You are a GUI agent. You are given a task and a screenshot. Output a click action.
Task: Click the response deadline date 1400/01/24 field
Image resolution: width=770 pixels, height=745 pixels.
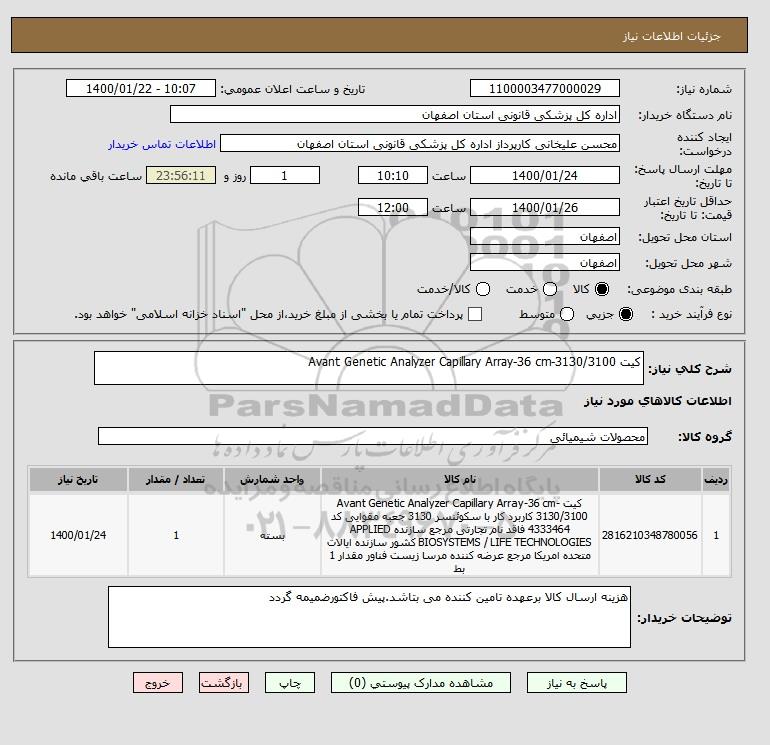[x=545, y=175]
